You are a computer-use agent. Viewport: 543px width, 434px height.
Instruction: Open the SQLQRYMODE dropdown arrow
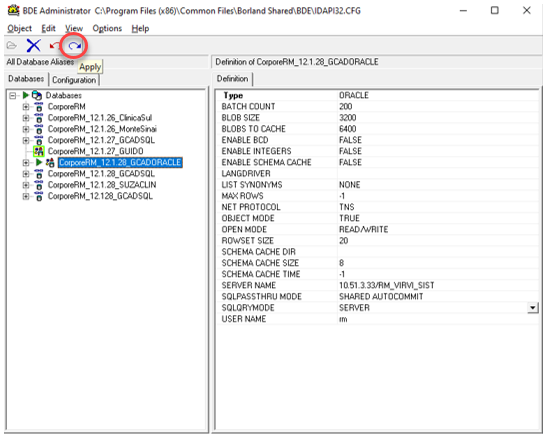click(x=533, y=308)
